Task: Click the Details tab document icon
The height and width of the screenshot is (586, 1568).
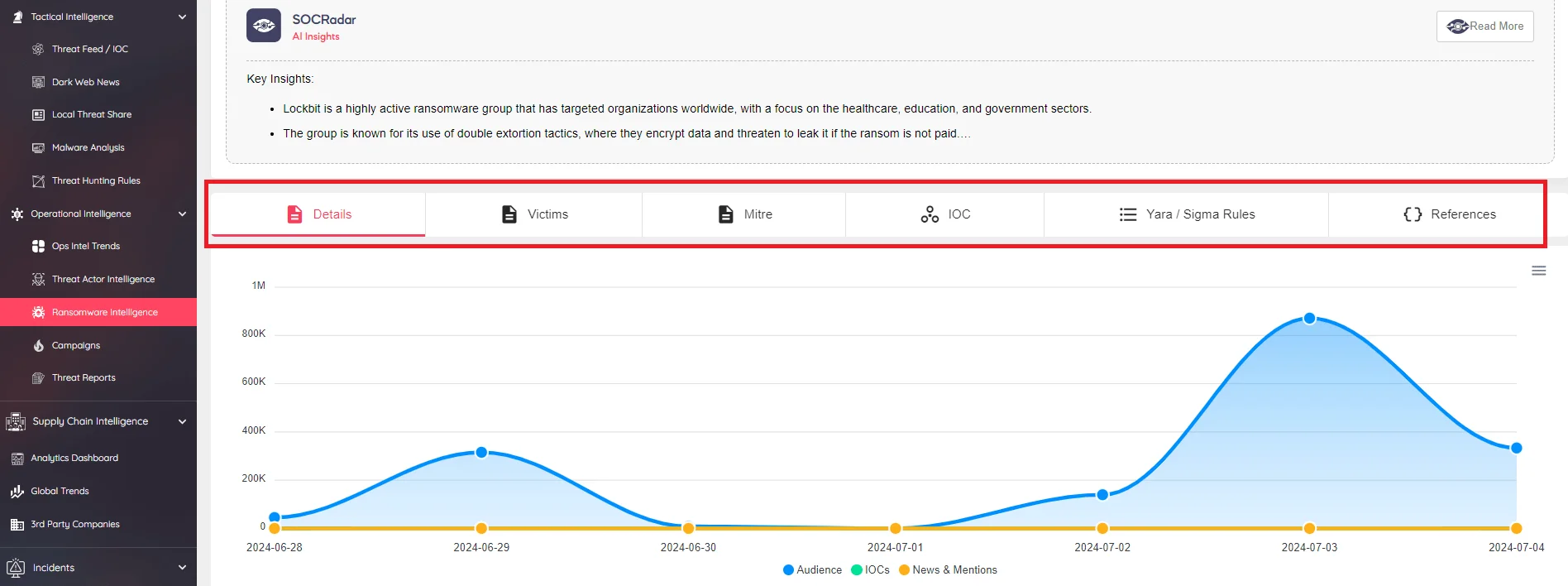Action: tap(294, 214)
